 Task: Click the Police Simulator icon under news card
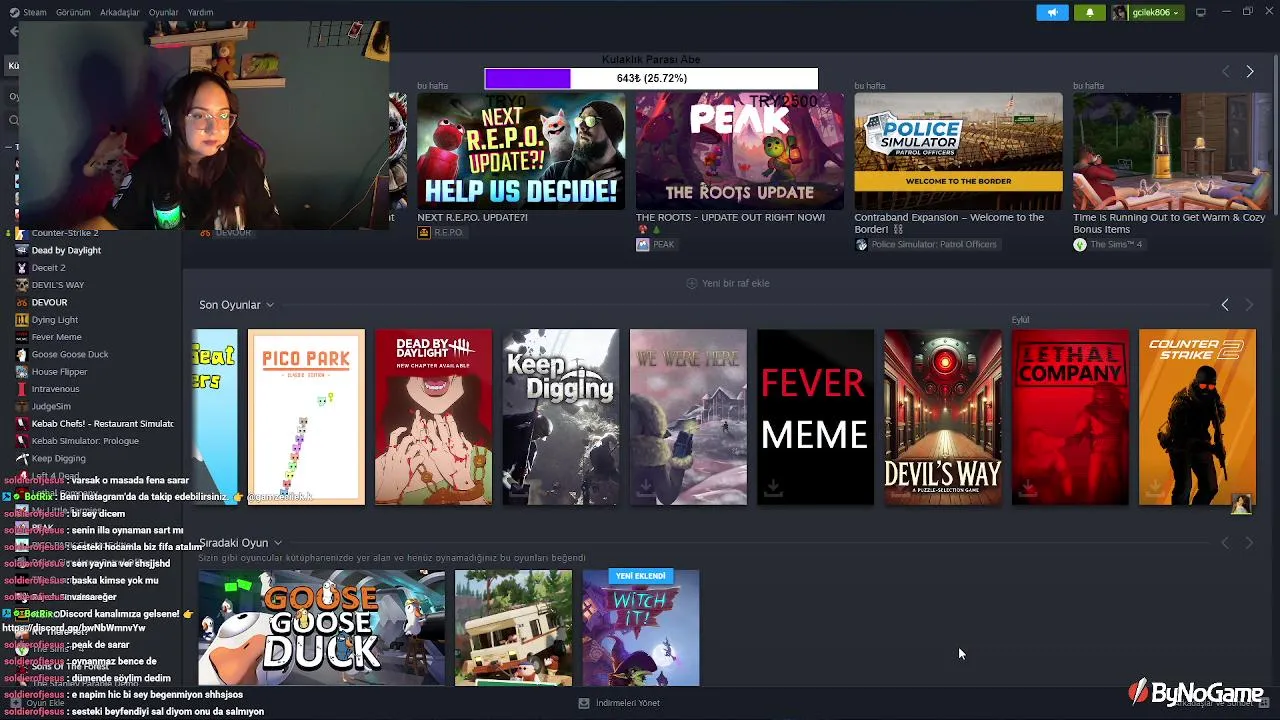(861, 244)
